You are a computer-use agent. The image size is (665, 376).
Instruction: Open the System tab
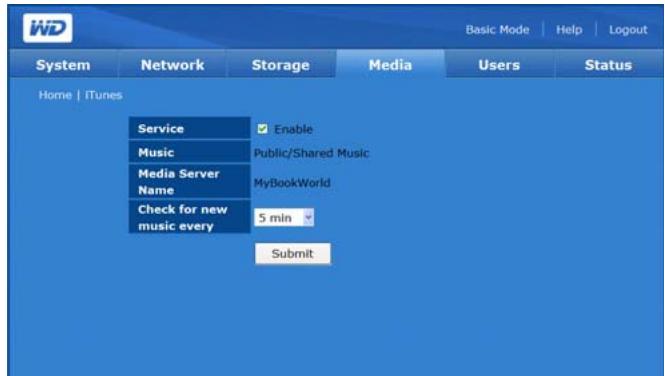coord(63,65)
